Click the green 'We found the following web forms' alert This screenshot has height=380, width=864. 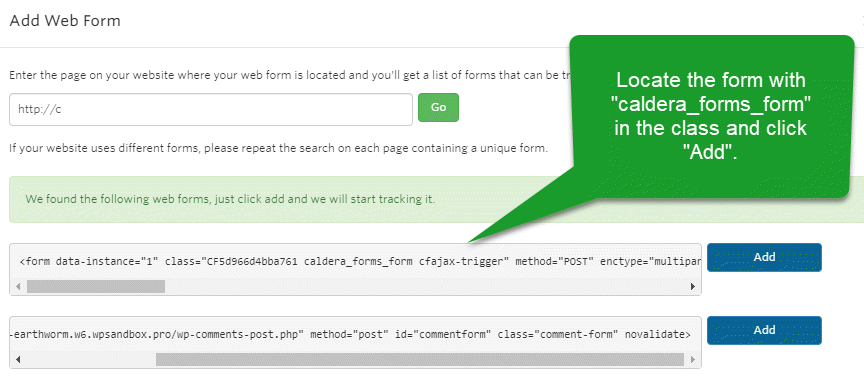tap(436, 199)
